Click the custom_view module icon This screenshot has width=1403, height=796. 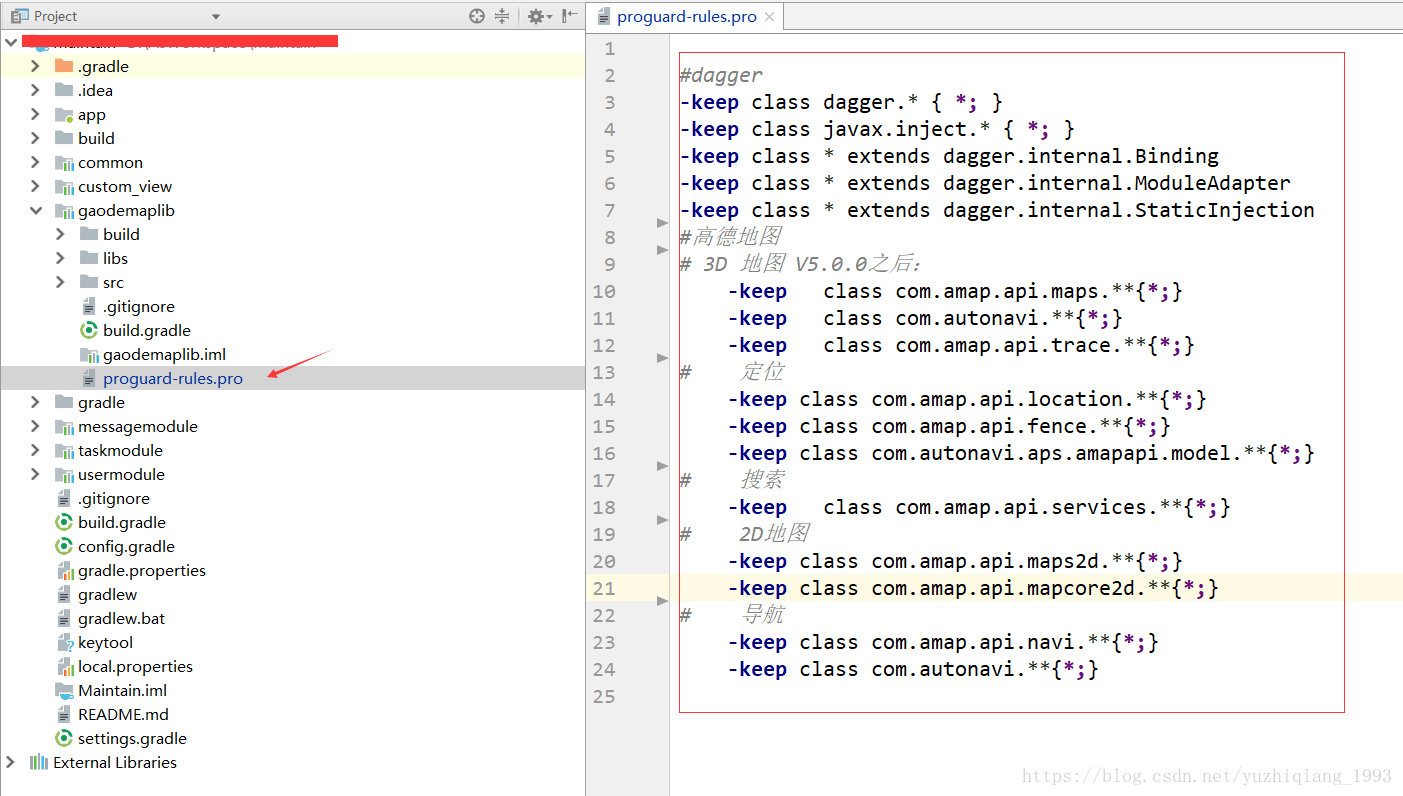click(x=64, y=186)
